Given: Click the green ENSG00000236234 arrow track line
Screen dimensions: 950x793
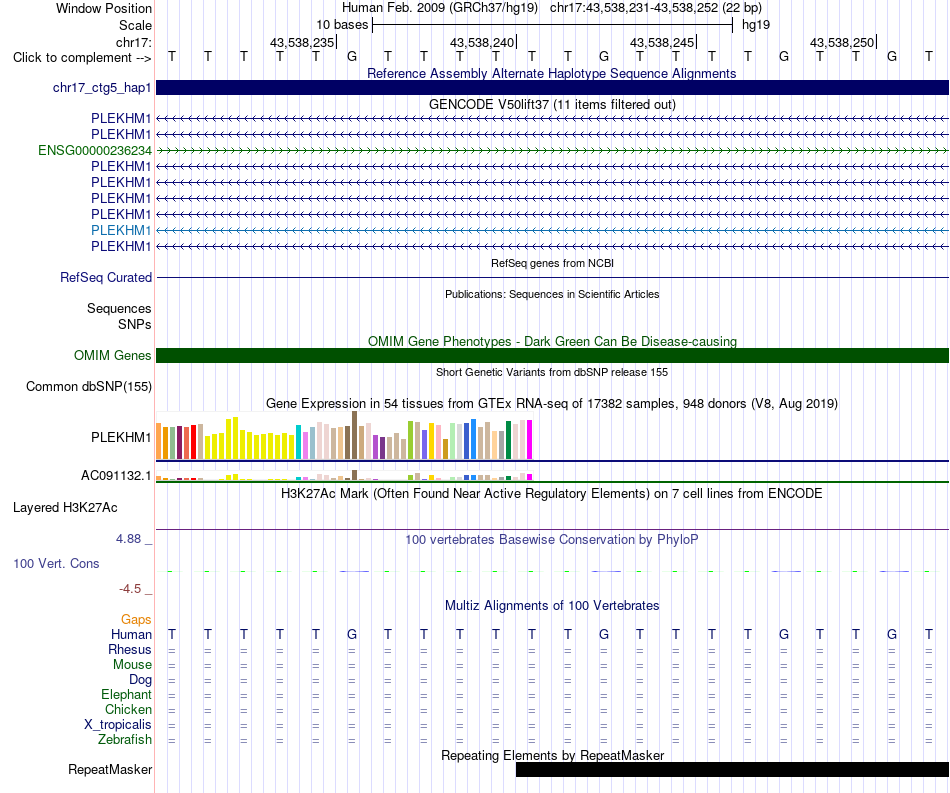Looking at the screenshot, I should 553,150.
